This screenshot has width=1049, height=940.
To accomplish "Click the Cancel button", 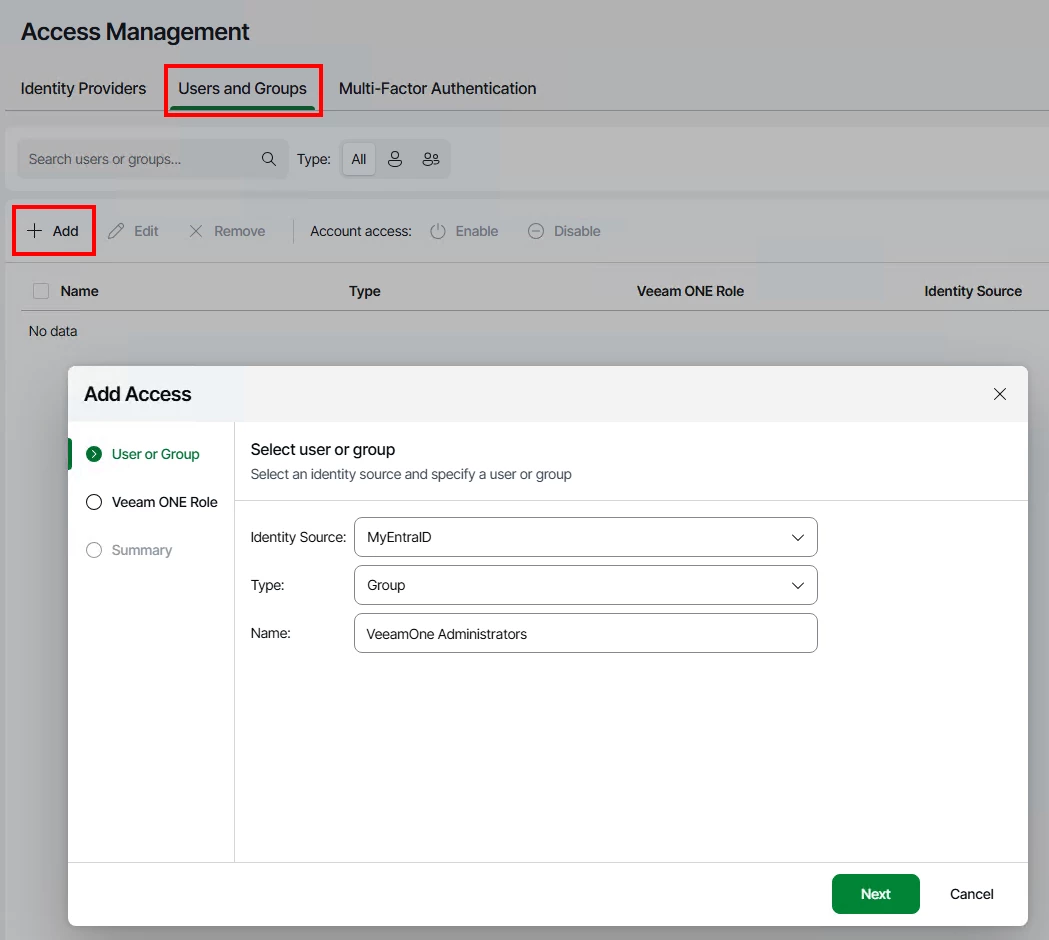I will pyautogui.click(x=971, y=894).
